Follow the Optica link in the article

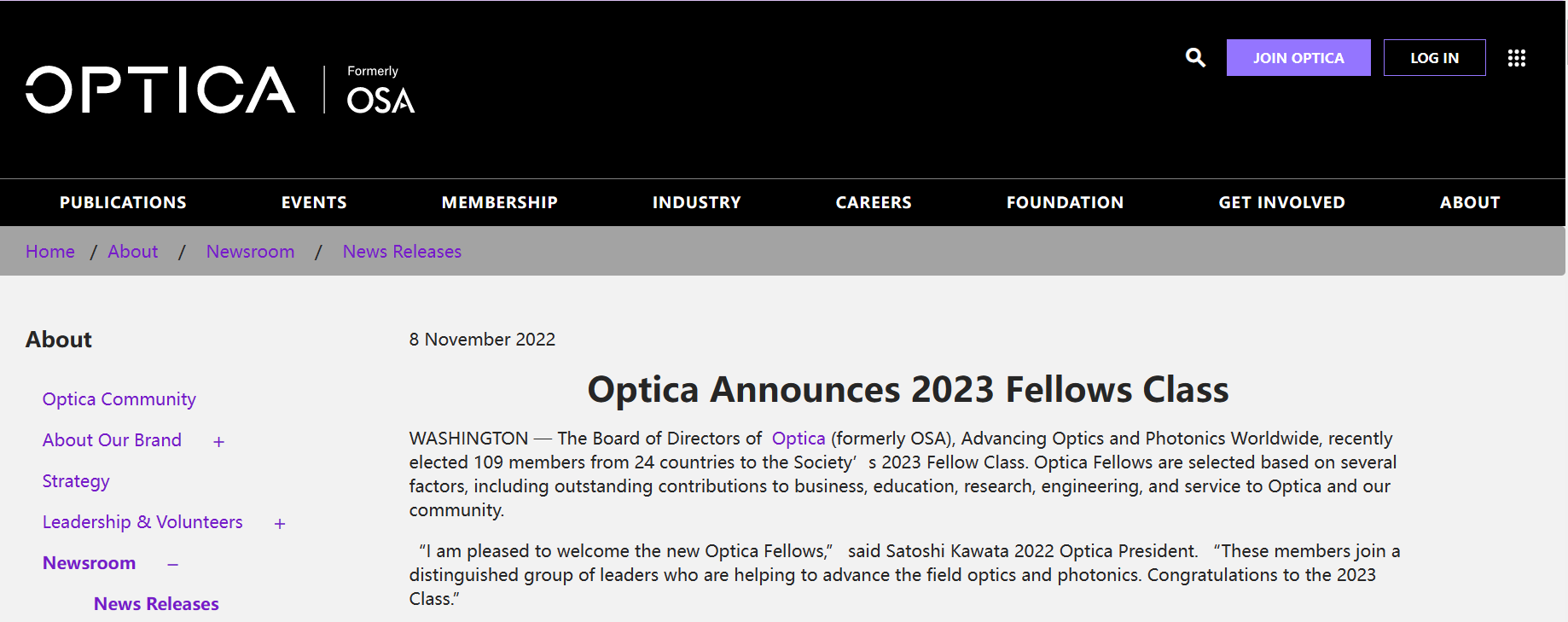tap(799, 439)
